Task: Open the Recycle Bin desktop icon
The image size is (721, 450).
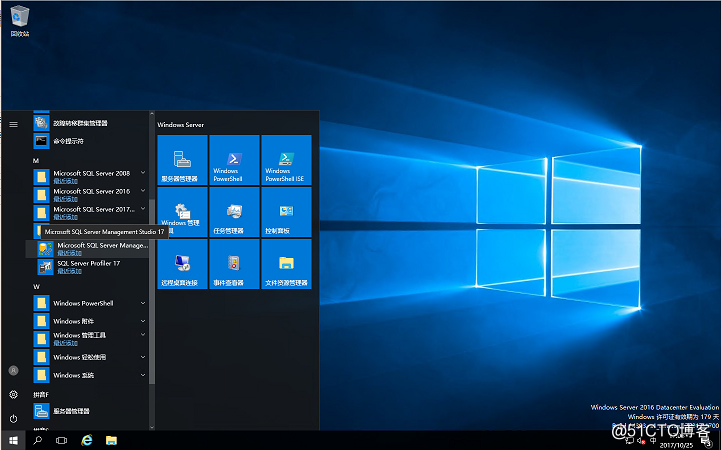Action: tap(20, 21)
